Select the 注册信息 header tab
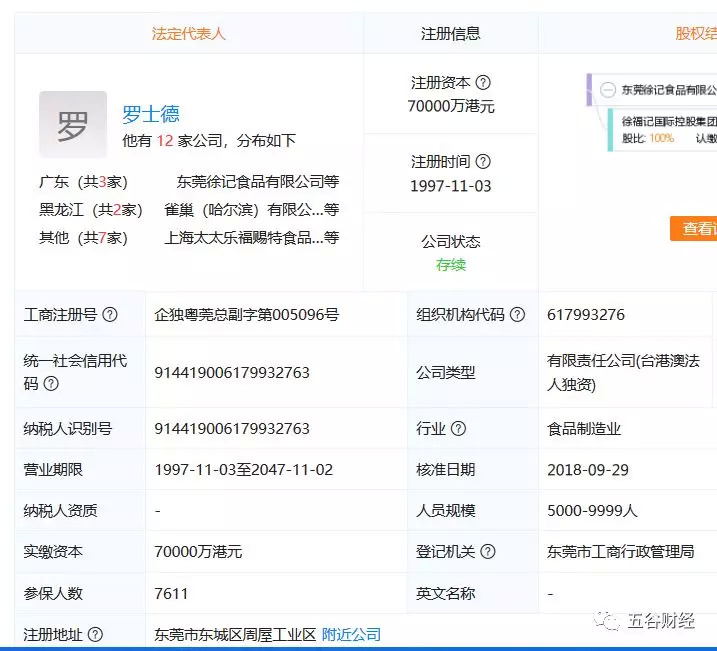 pos(450,34)
